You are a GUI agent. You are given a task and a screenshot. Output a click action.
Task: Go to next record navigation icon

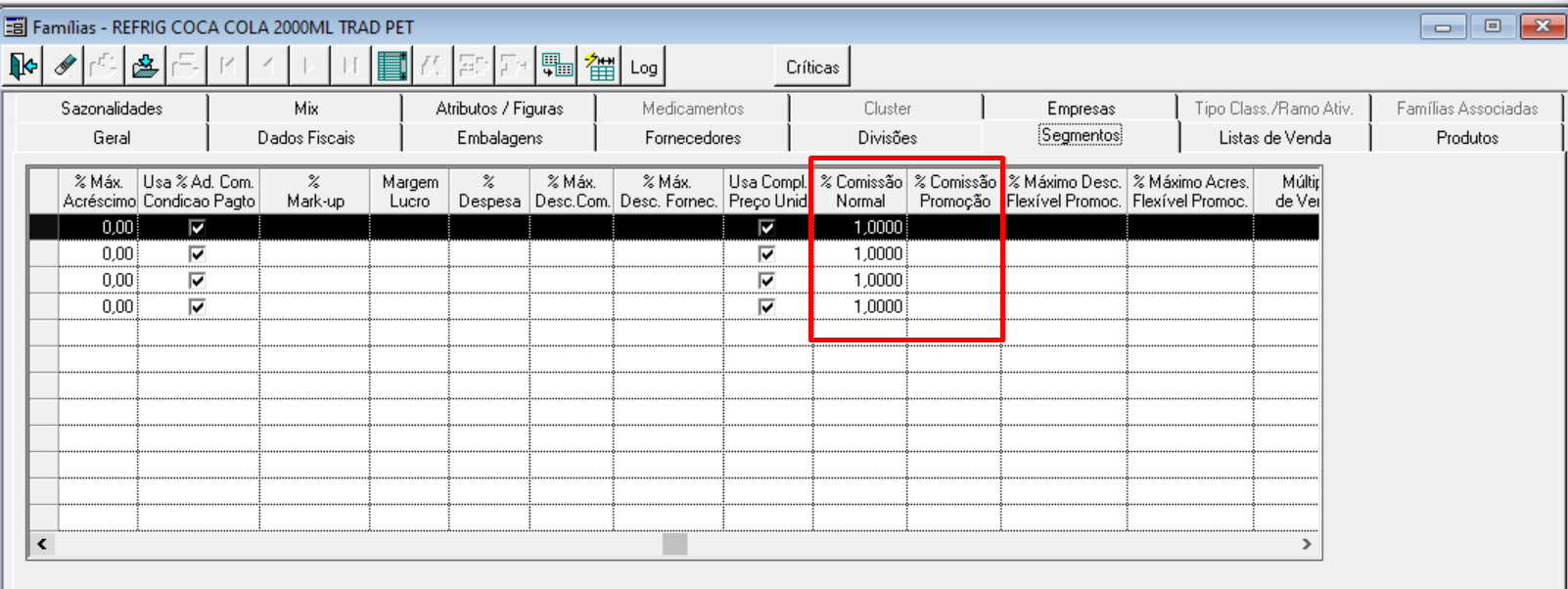(x=309, y=67)
